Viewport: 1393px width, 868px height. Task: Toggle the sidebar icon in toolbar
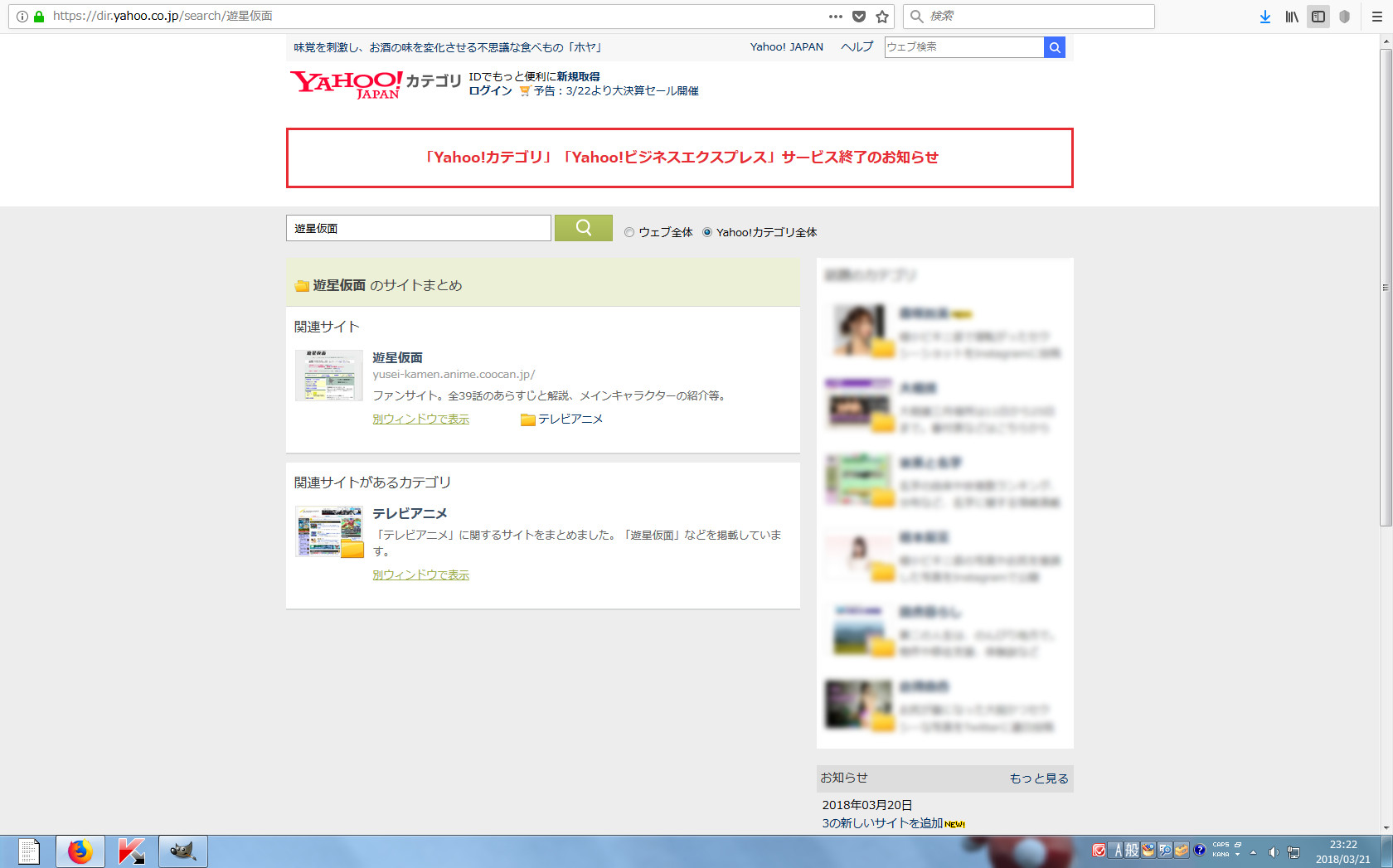(x=1318, y=17)
